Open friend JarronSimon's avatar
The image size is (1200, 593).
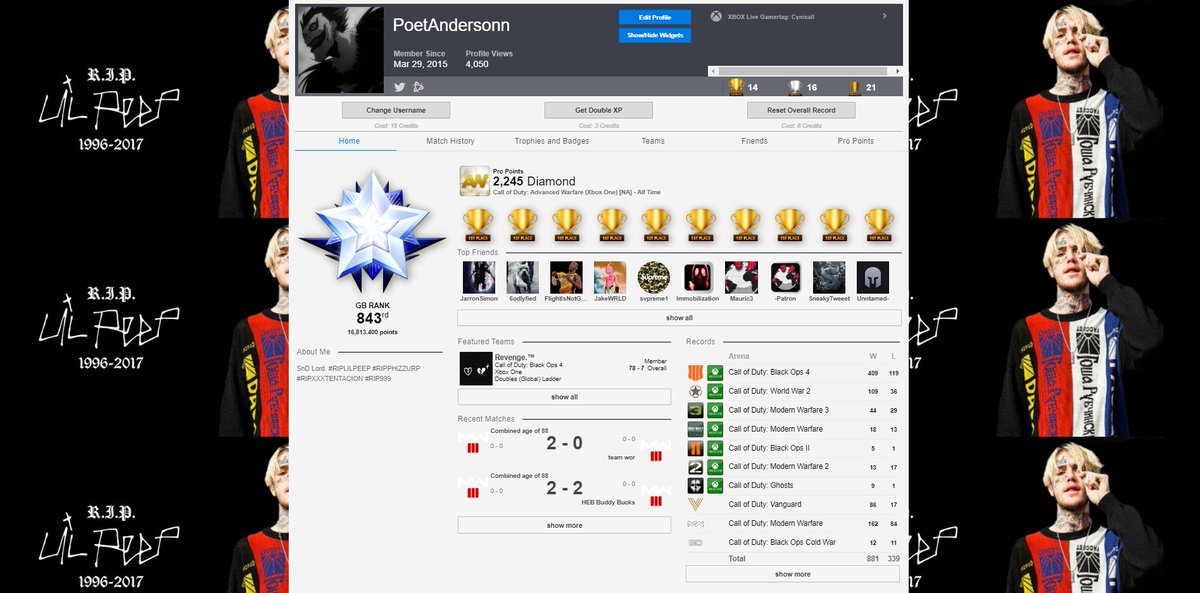tap(477, 277)
